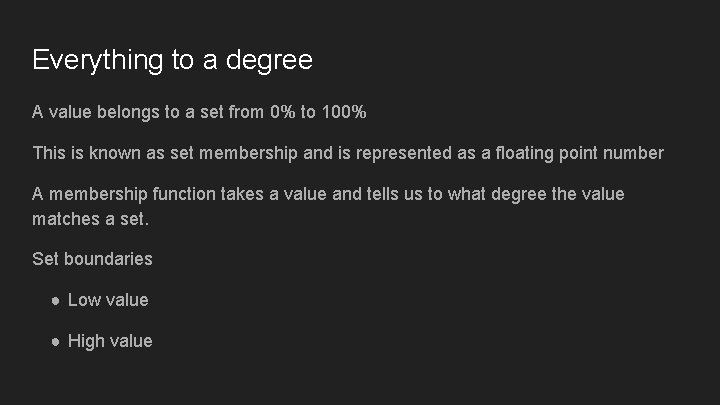The width and height of the screenshot is (720, 405).
Task: Click the word 'degree' in the title
Action: (269, 60)
